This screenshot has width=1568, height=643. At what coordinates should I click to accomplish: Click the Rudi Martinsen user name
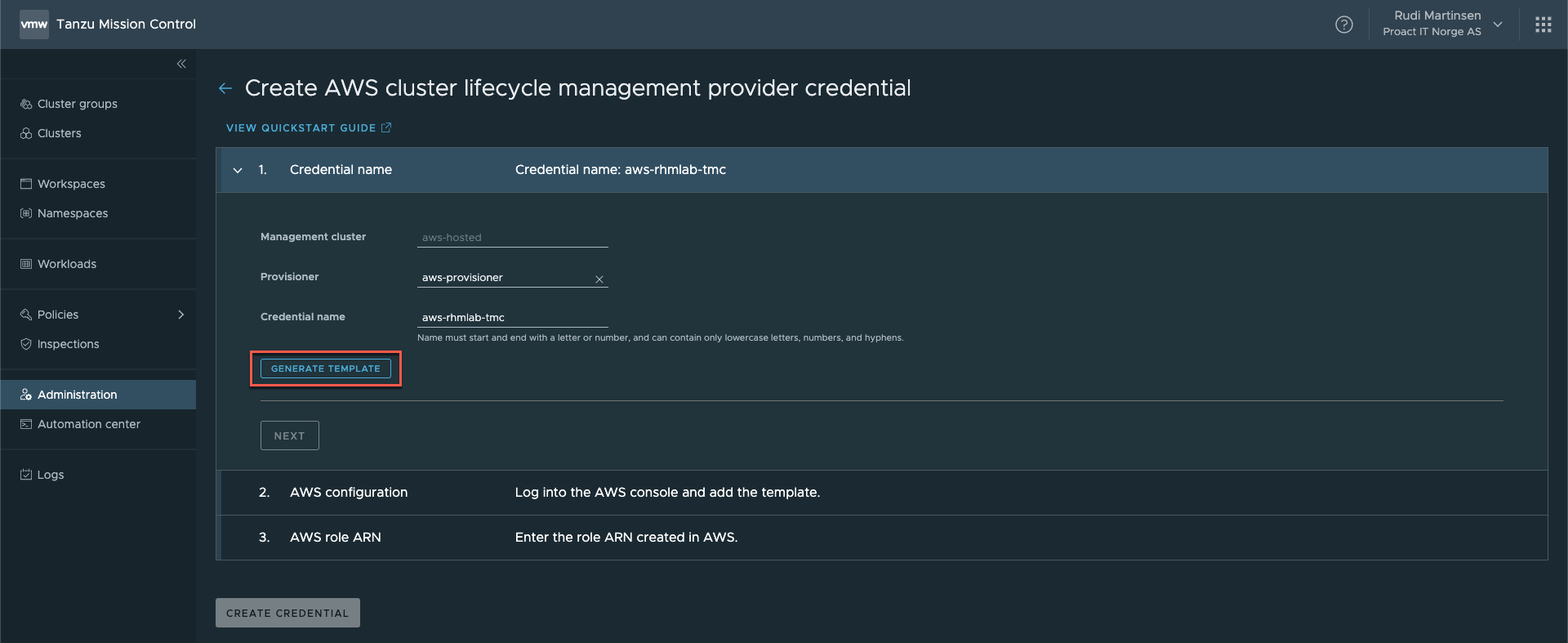click(x=1437, y=16)
